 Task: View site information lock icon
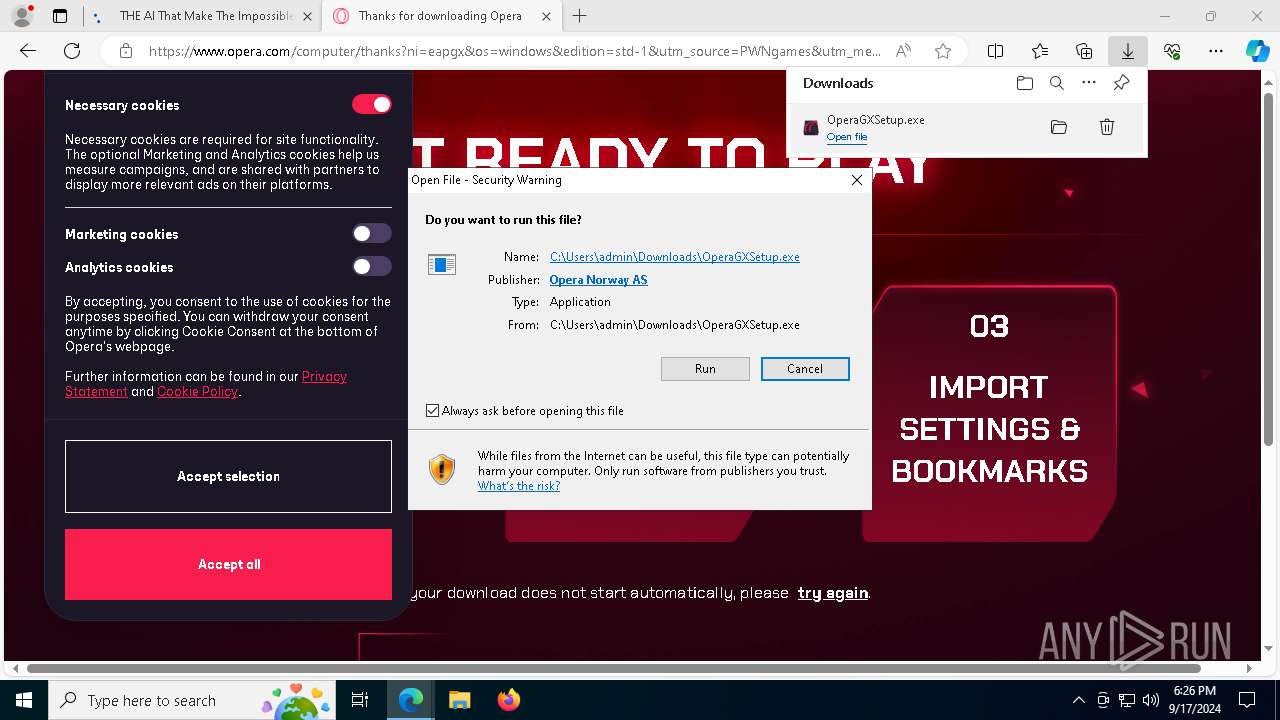point(126,51)
